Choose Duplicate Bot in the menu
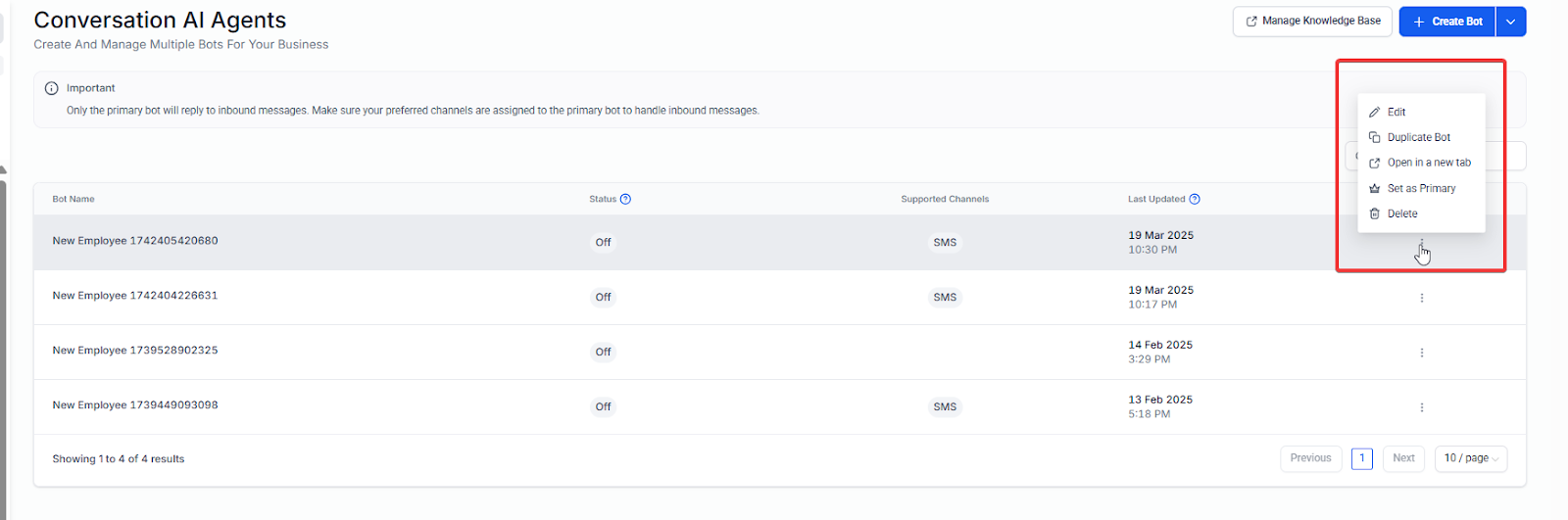Image resolution: width=1568 pixels, height=520 pixels. 1418,137
